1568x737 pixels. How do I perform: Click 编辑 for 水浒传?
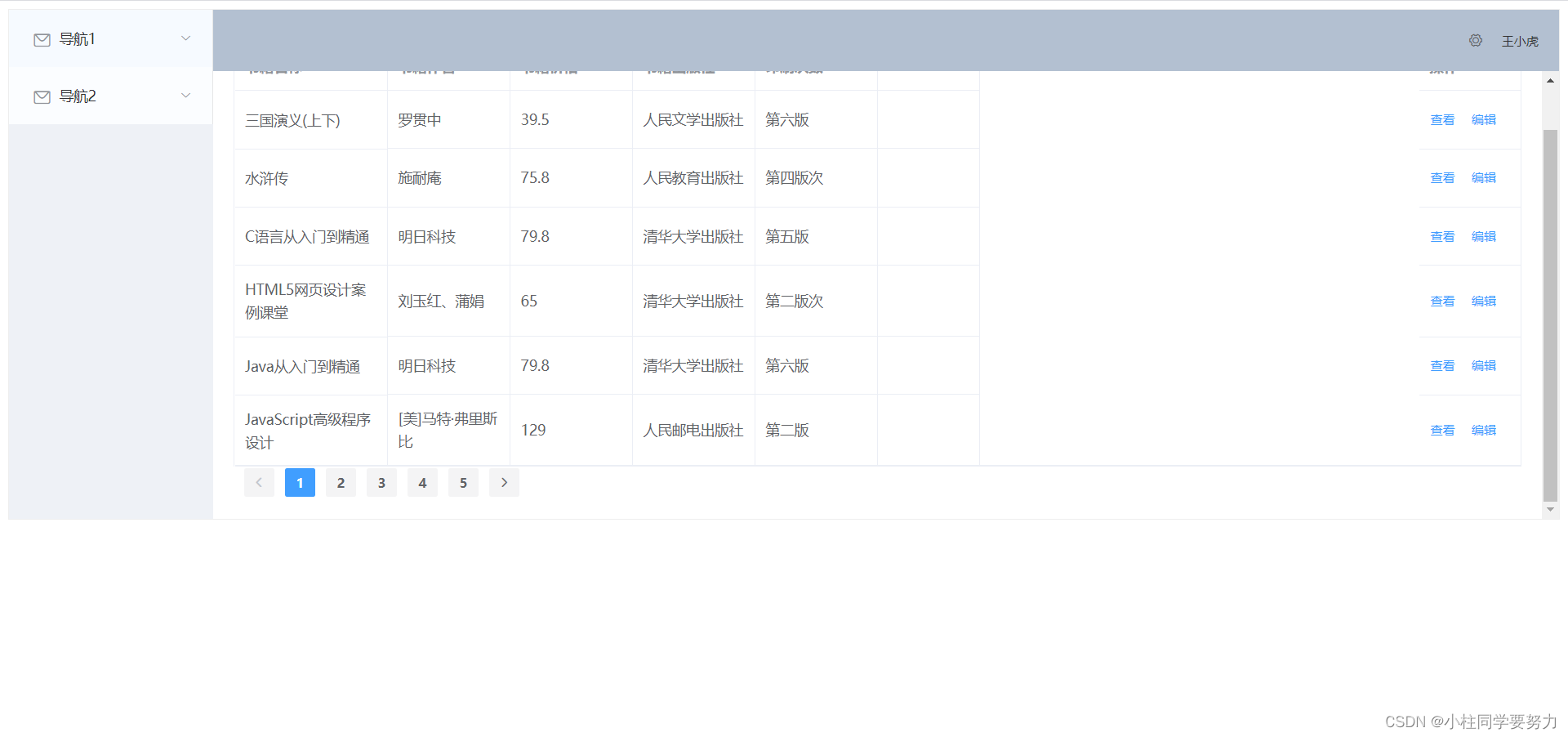[x=1484, y=177]
